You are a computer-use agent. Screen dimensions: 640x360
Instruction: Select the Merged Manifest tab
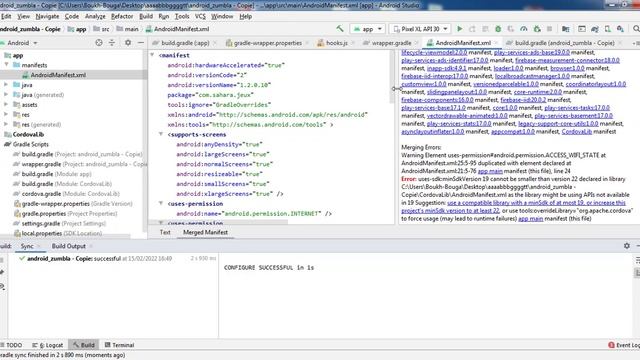(205, 232)
